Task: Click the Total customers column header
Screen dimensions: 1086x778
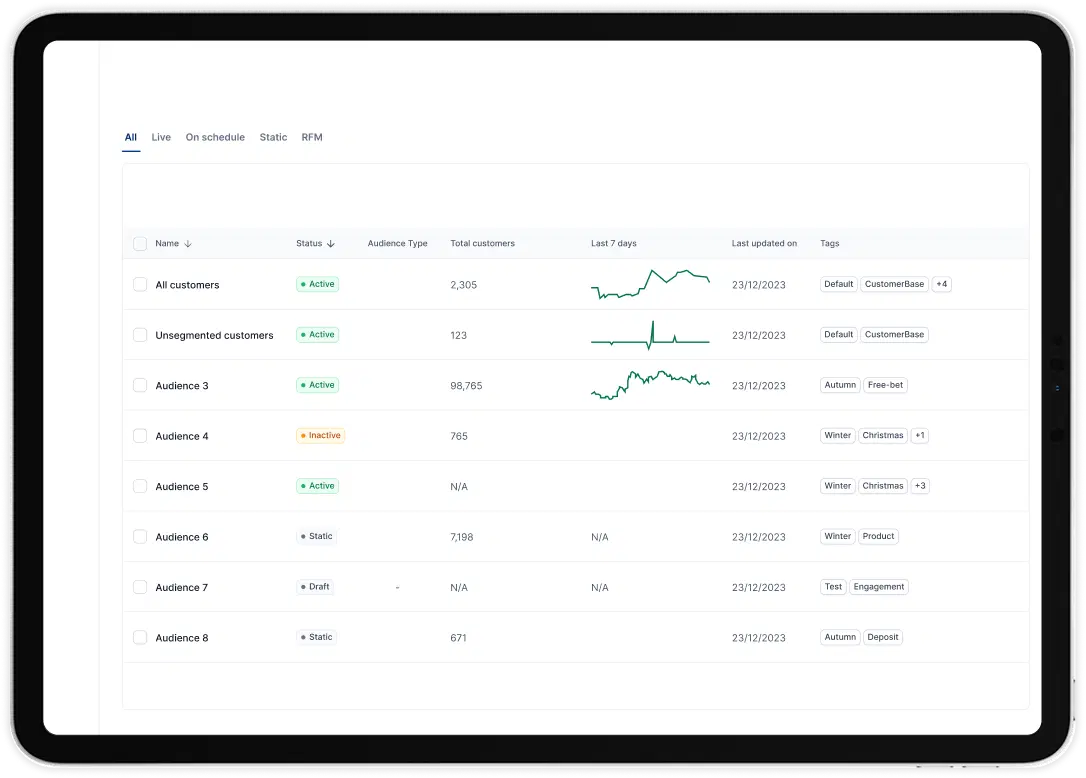Action: tap(483, 244)
